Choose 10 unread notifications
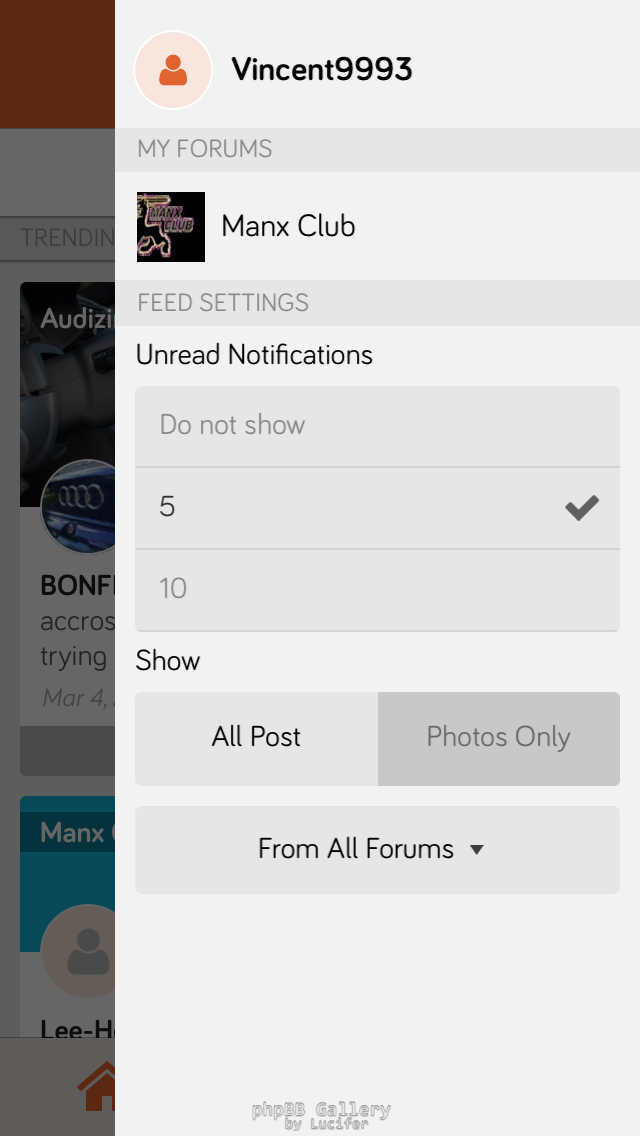 (x=377, y=589)
